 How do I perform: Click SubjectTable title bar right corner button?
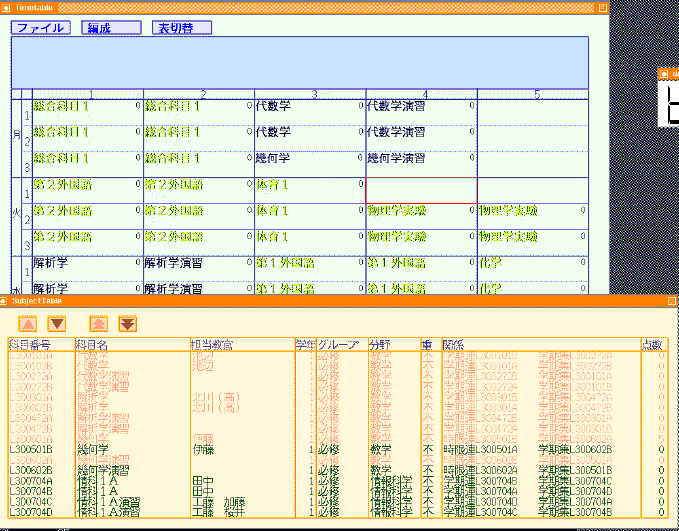tap(672, 301)
